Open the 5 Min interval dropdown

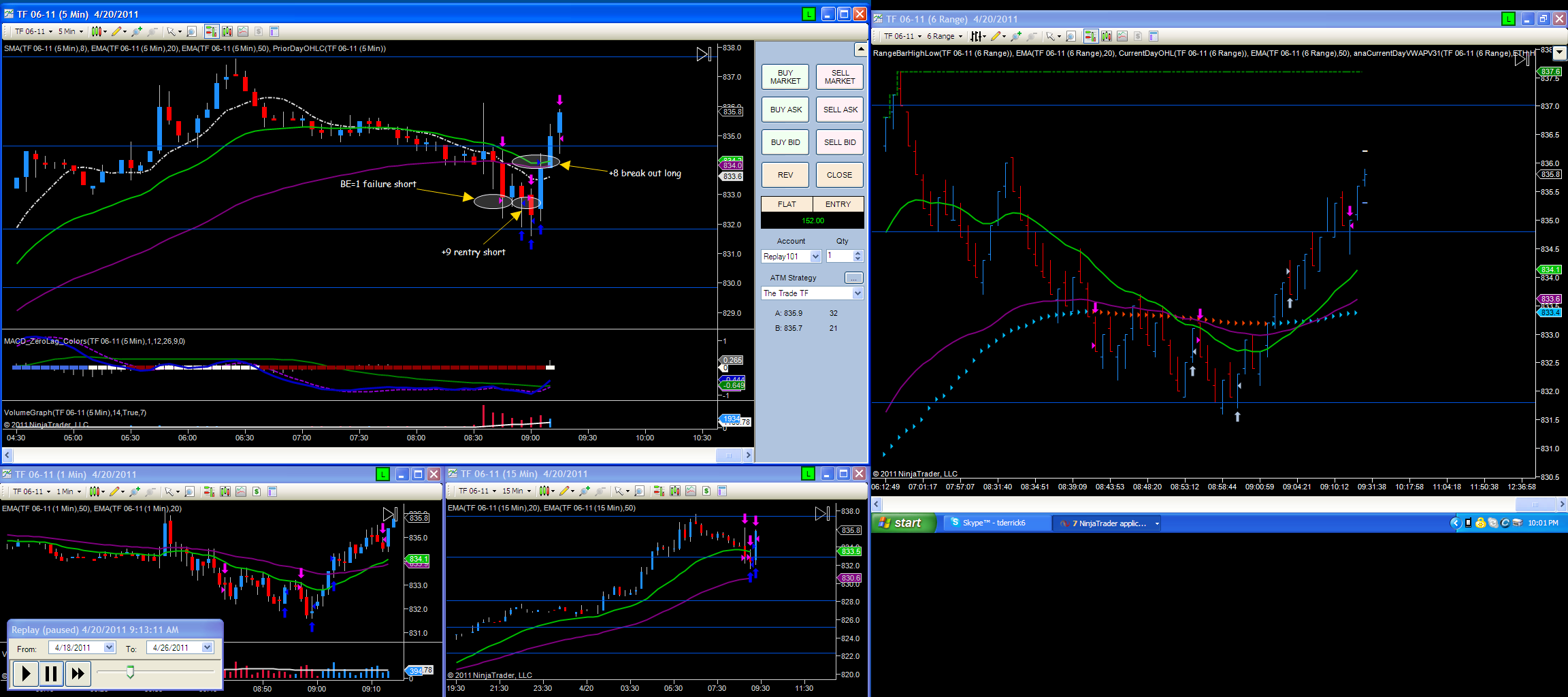click(x=71, y=31)
